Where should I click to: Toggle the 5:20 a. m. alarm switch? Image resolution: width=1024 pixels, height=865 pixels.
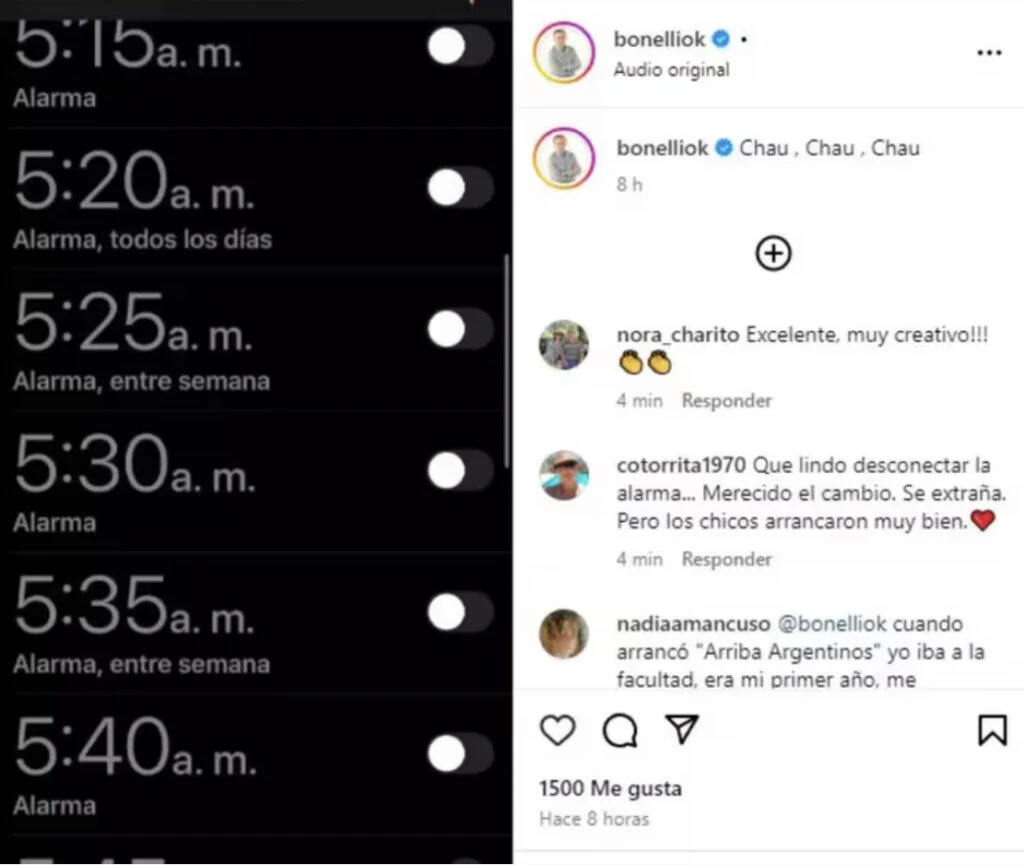(460, 187)
